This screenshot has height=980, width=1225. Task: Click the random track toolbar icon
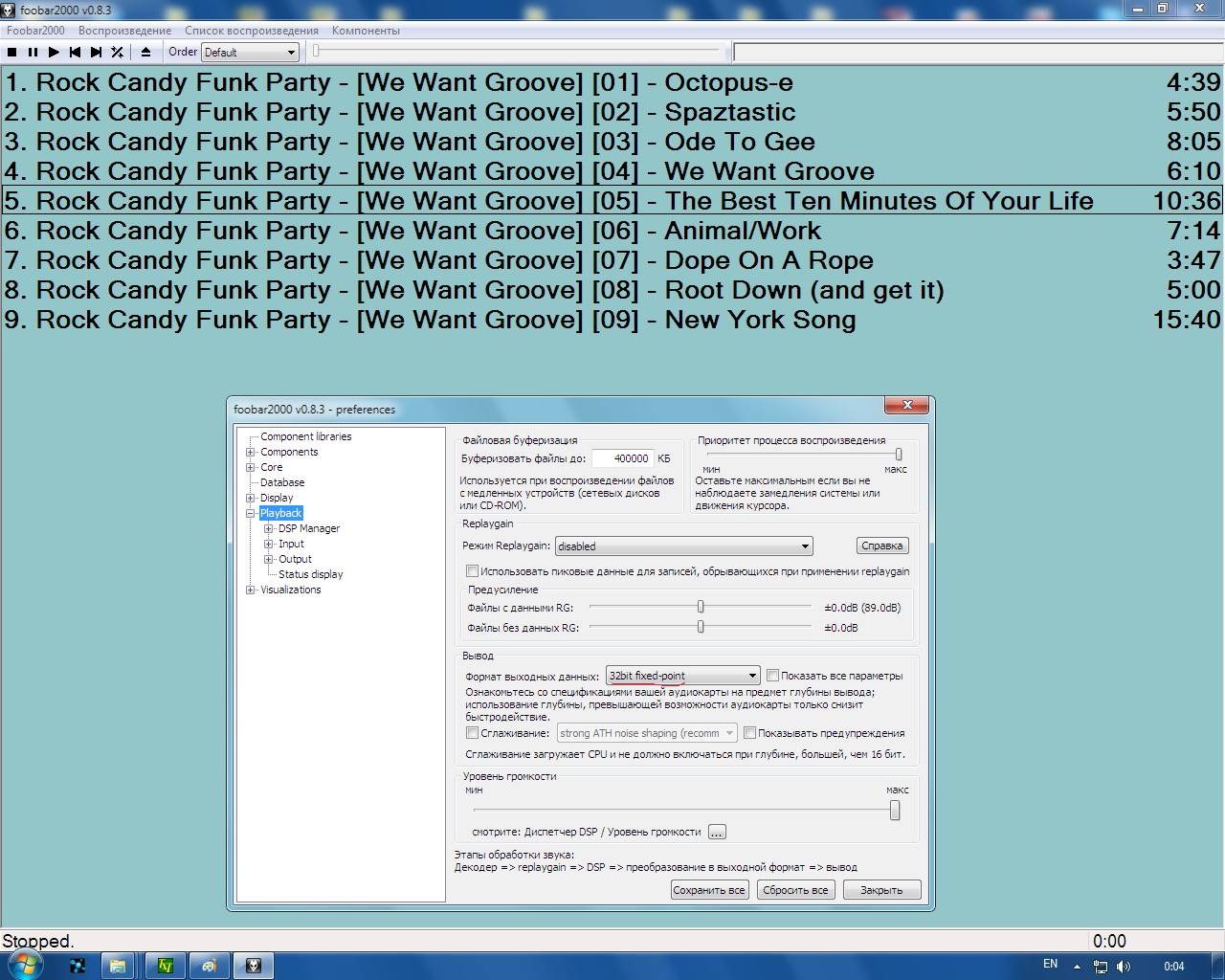[118, 53]
